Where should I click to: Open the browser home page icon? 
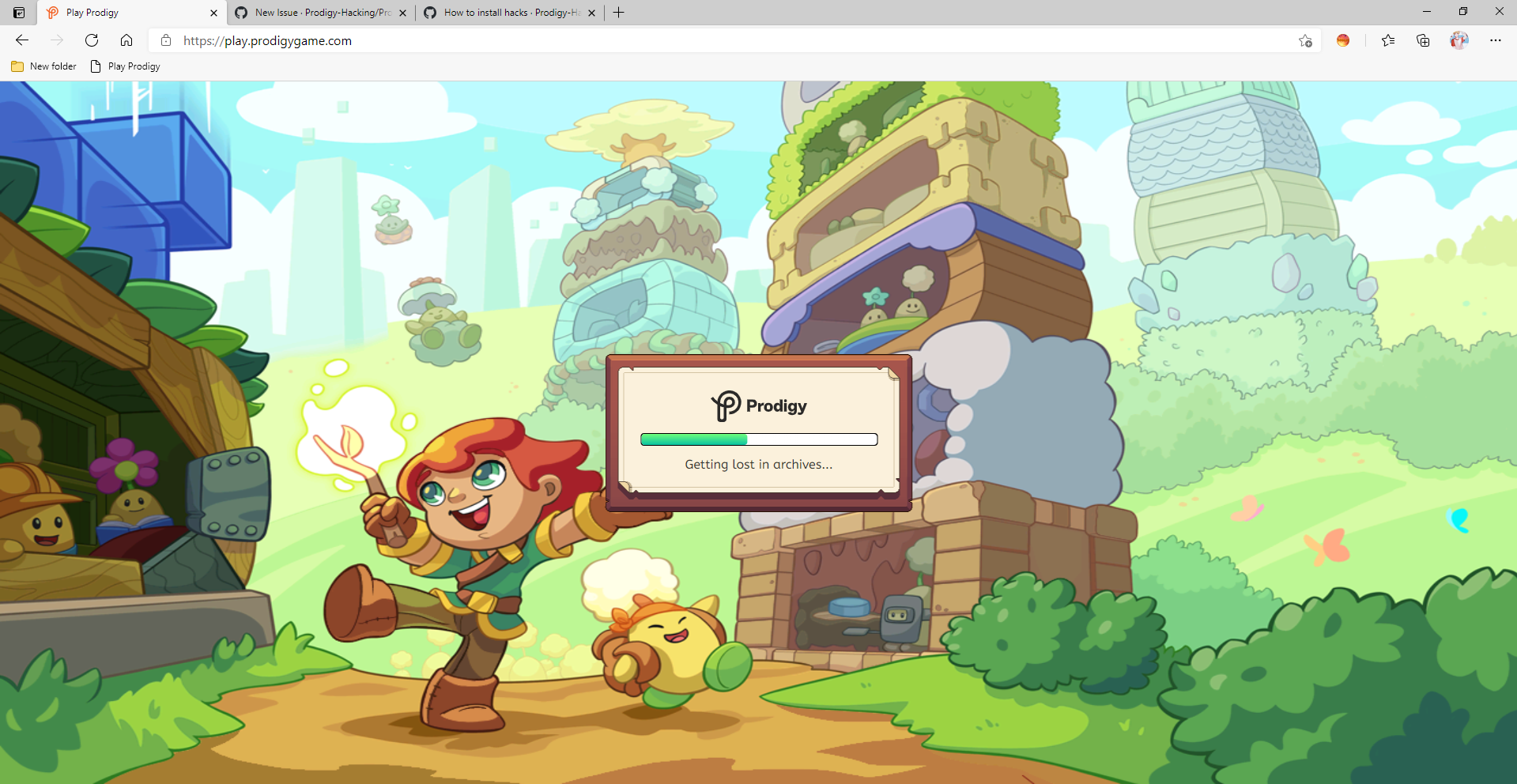tap(126, 40)
